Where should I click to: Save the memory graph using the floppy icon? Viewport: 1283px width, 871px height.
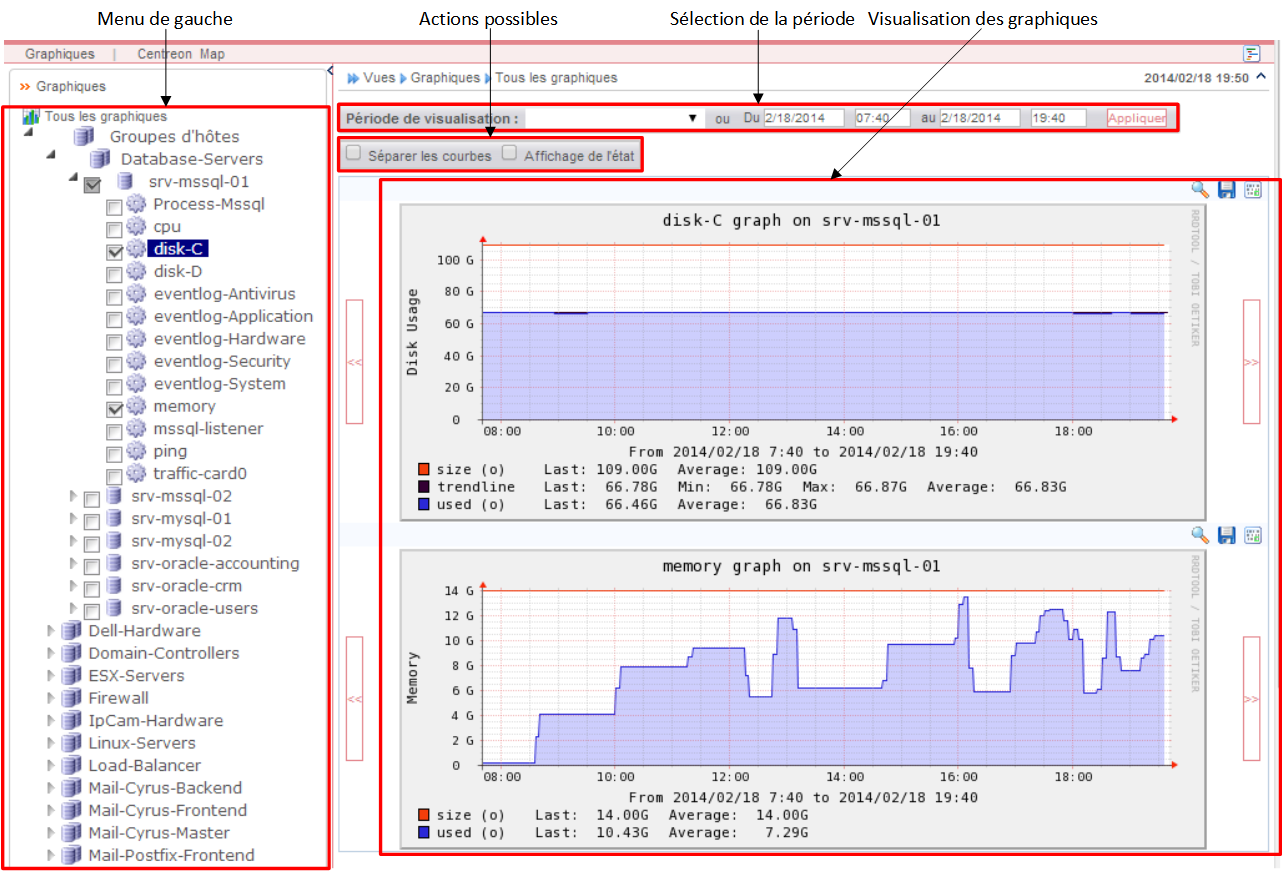tap(1227, 535)
